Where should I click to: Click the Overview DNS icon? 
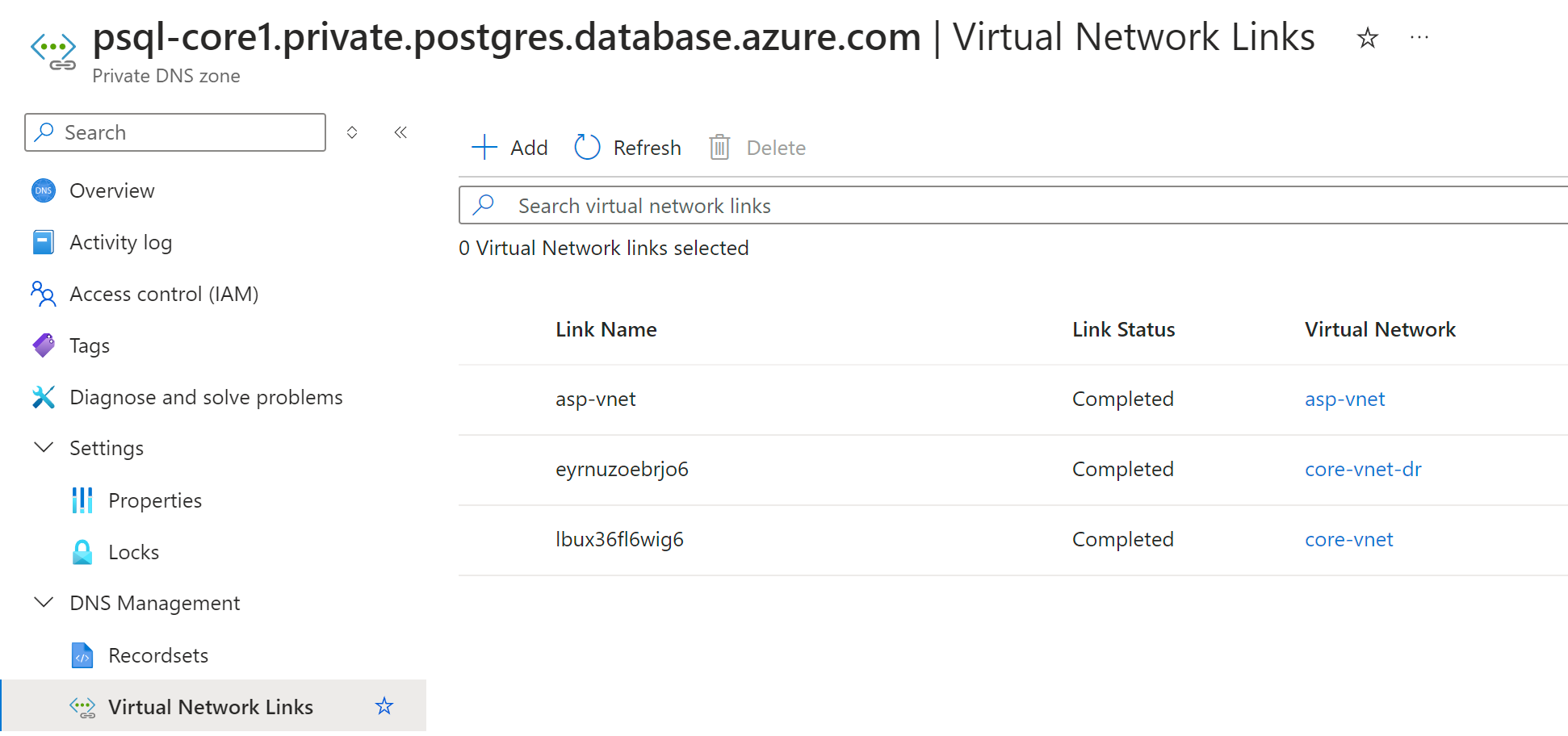[x=44, y=190]
